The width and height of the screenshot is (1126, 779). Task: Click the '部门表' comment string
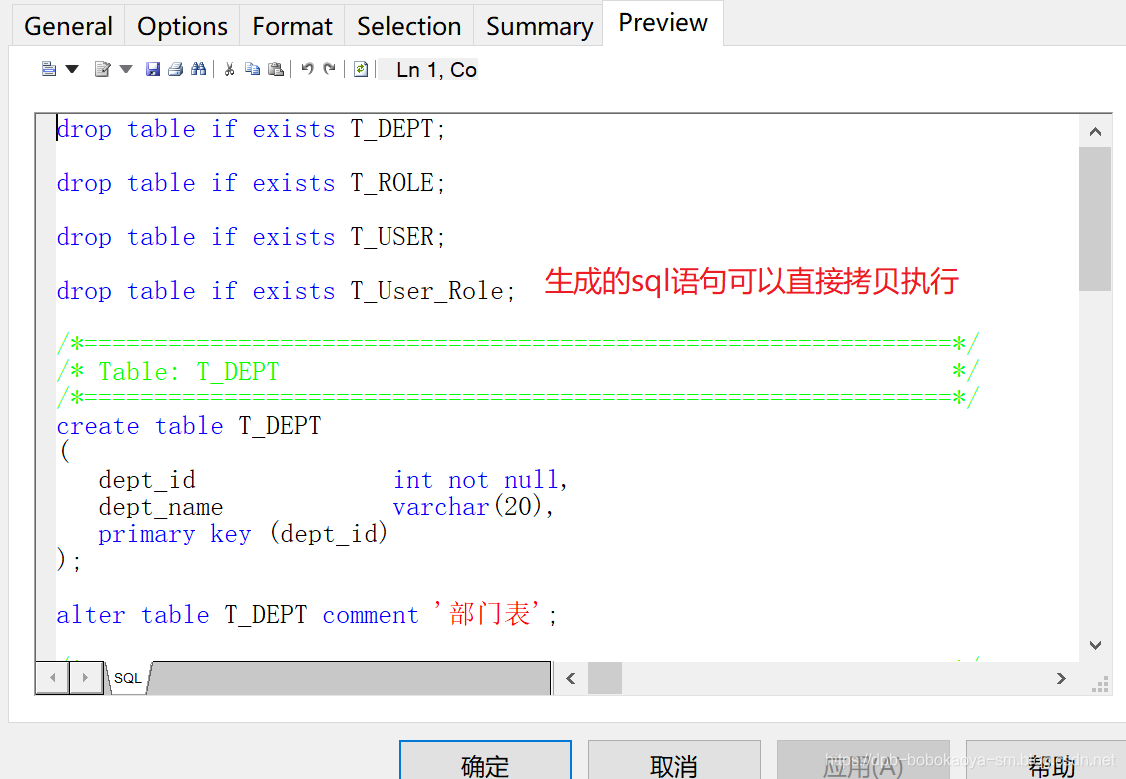tap(490, 614)
